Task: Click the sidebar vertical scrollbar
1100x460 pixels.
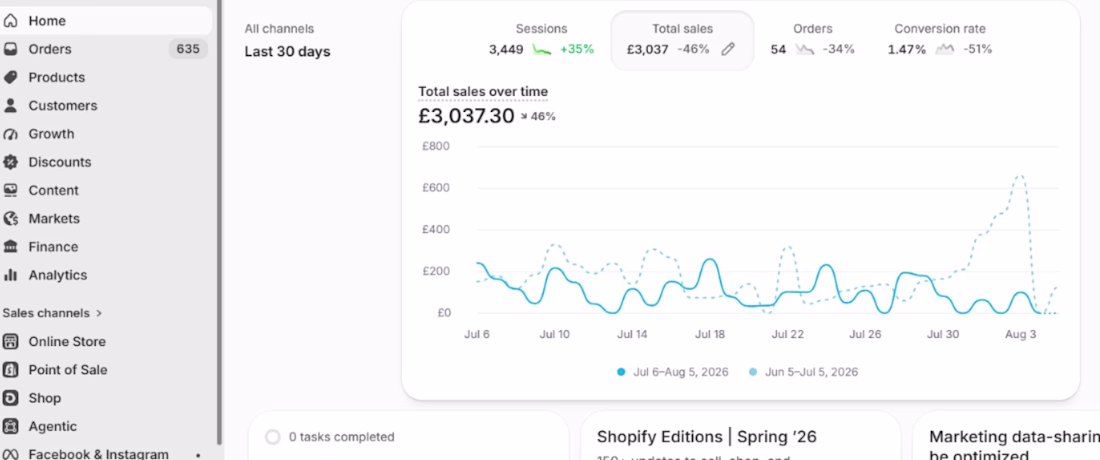Action: point(219,221)
